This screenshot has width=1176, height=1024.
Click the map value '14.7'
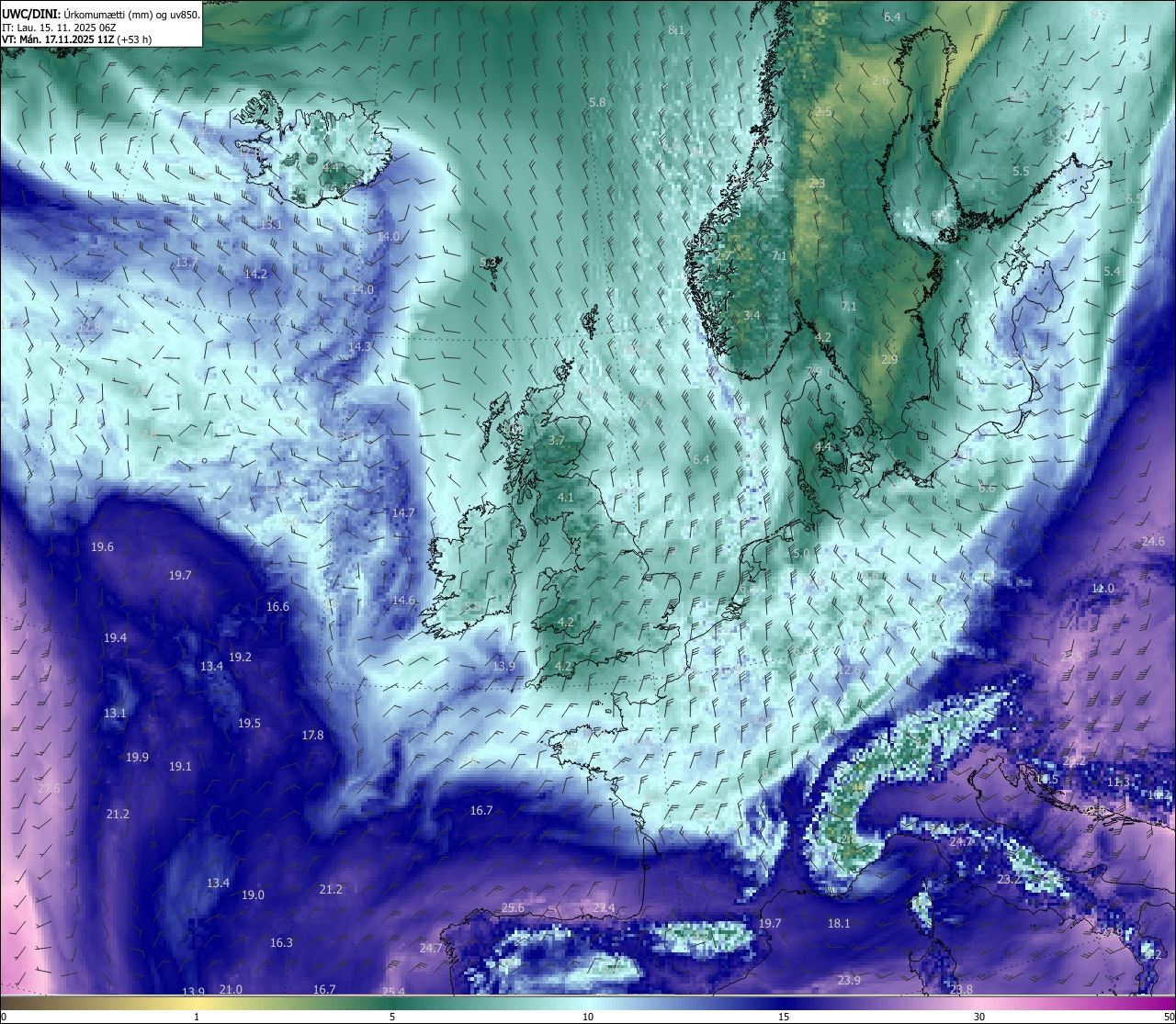[x=403, y=513]
